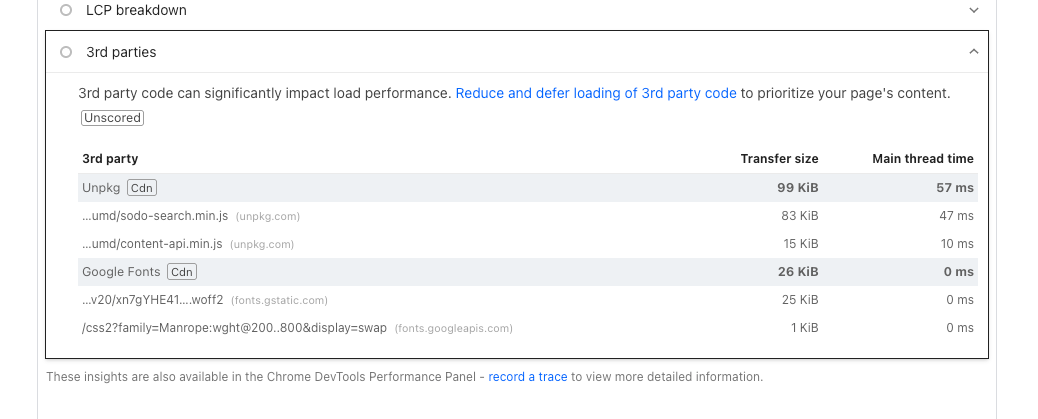Click the 3rd parties section title
The height and width of the screenshot is (419, 1038).
(121, 52)
